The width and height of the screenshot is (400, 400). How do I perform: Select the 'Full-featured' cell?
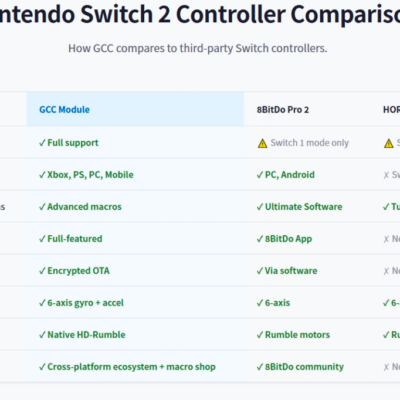135,238
